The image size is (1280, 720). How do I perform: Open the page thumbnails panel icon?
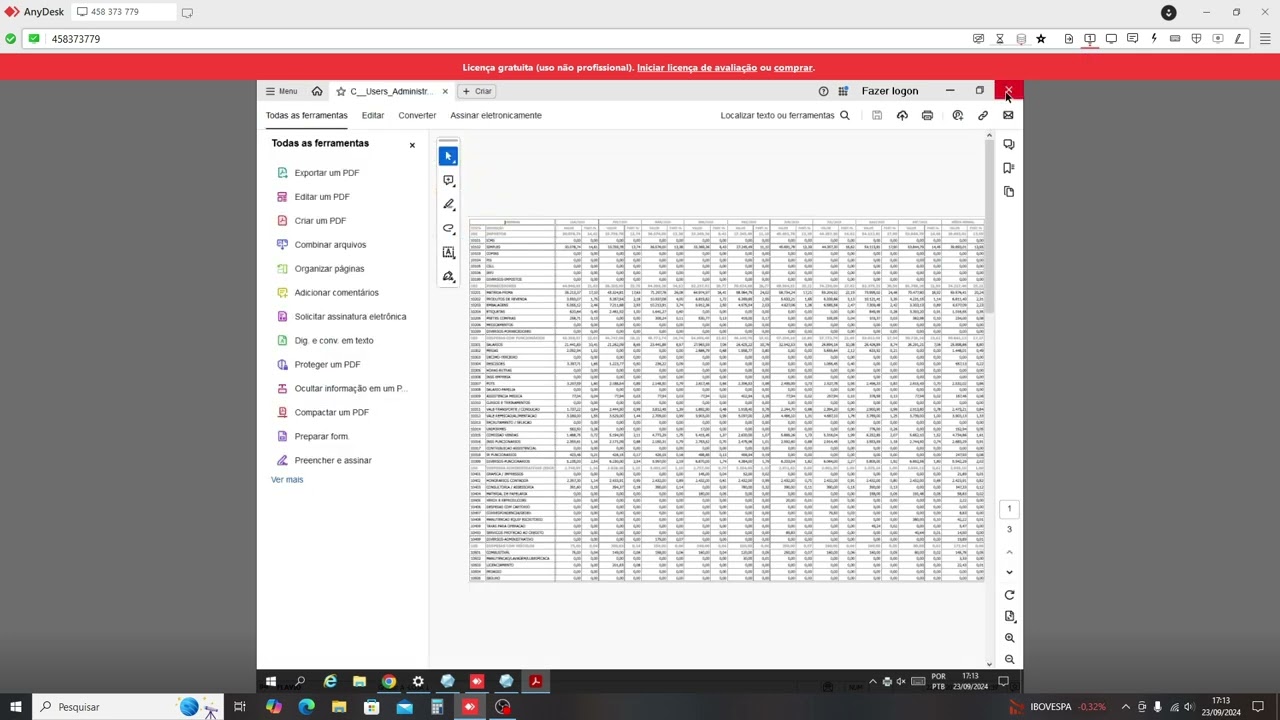tap(1009, 191)
